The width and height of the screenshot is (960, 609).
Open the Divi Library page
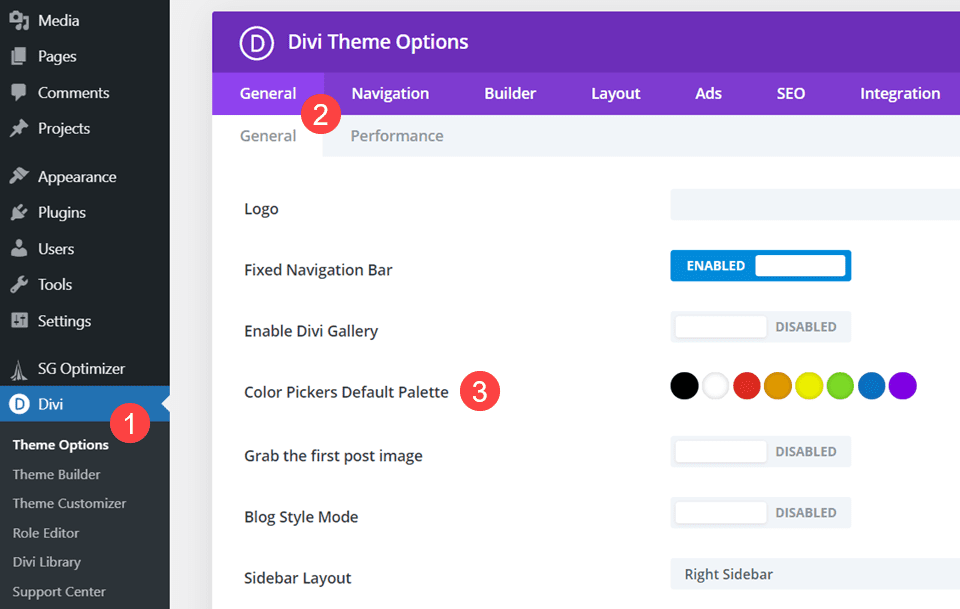(46, 561)
